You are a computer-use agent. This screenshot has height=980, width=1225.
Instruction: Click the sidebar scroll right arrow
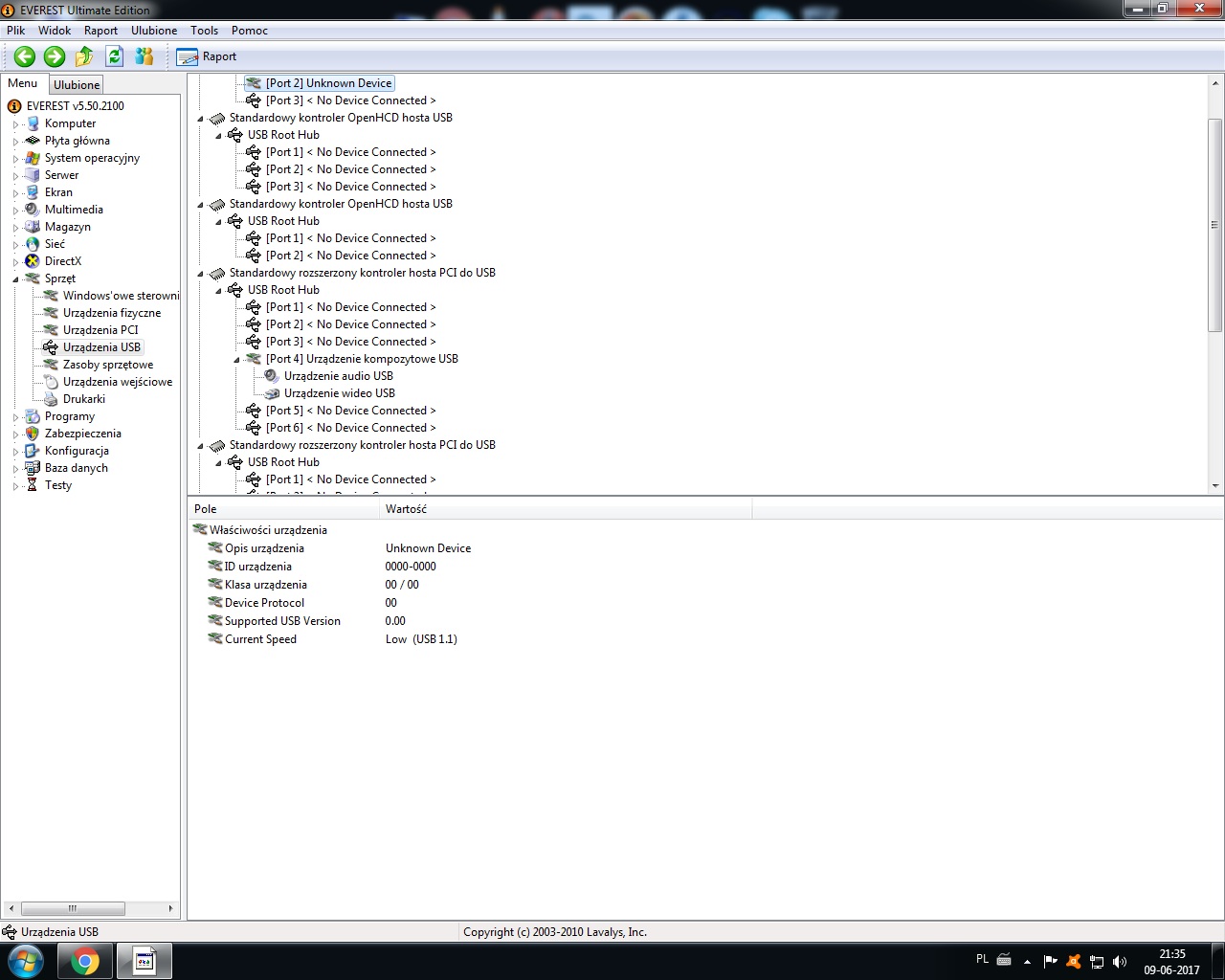click(x=170, y=908)
